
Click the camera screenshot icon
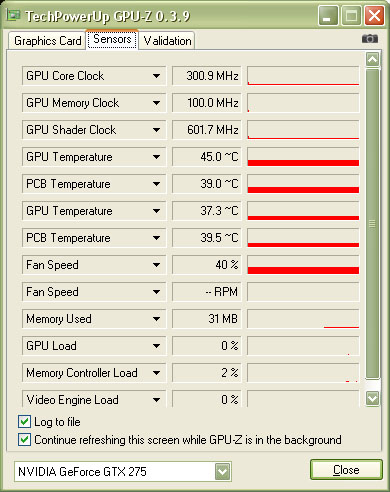tap(370, 39)
